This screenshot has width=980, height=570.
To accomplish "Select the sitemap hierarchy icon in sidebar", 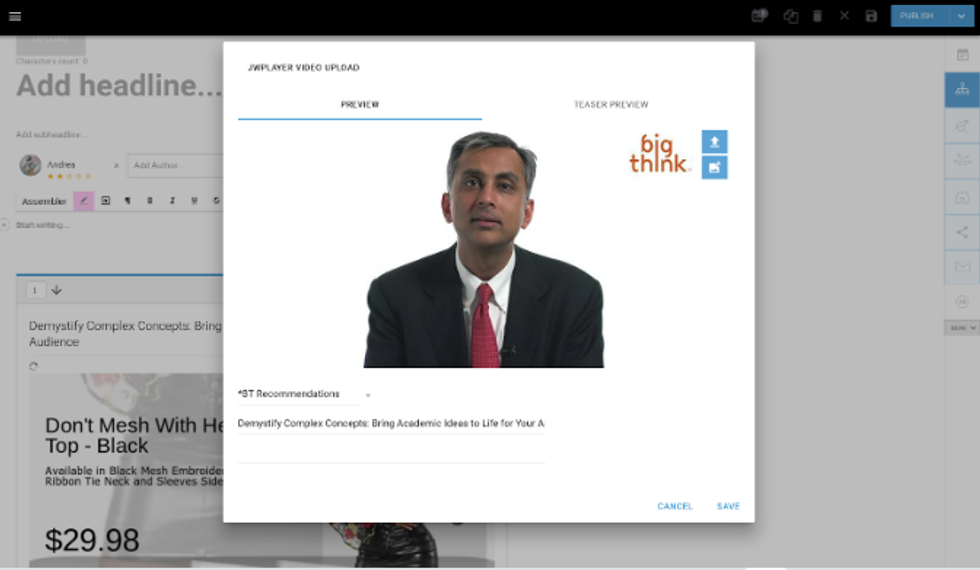I will 962,90.
